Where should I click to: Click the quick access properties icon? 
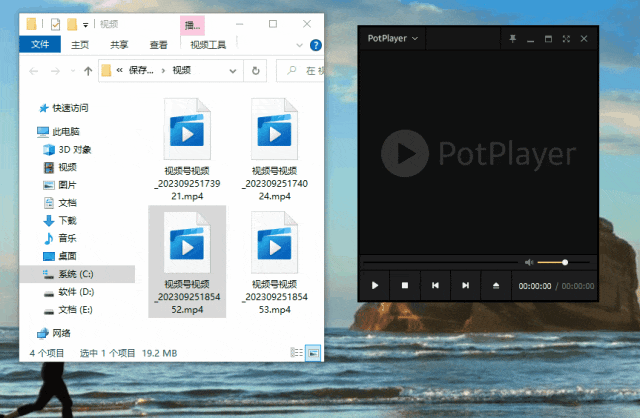55,24
